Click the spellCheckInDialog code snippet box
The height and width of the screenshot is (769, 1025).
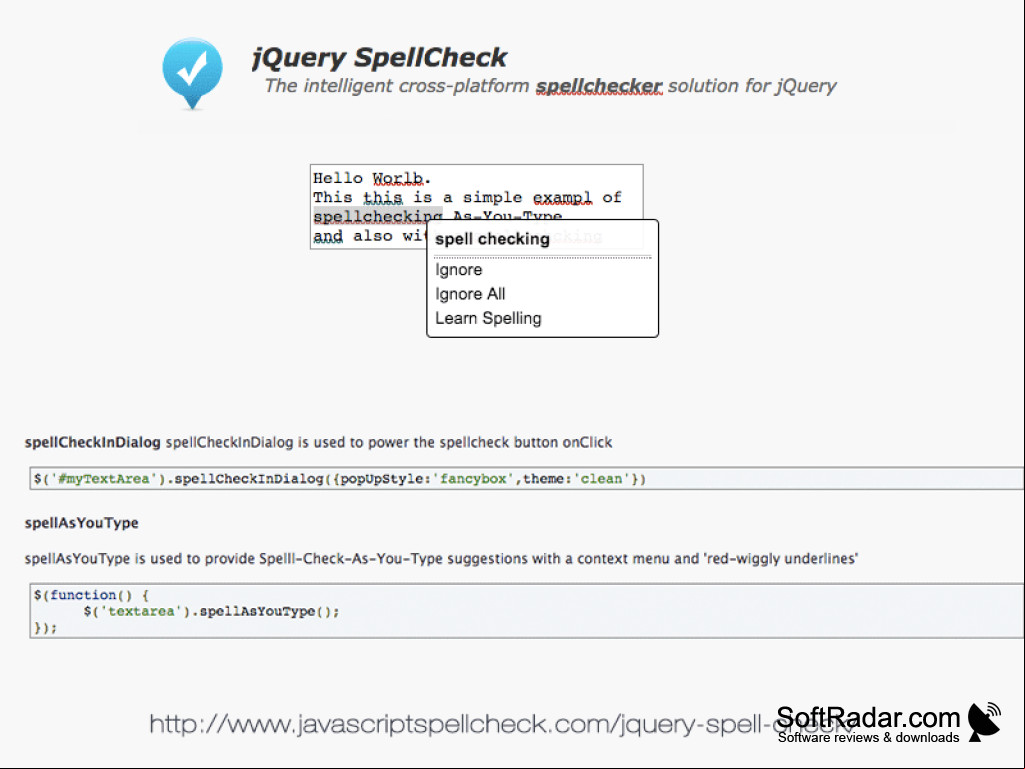click(527, 479)
